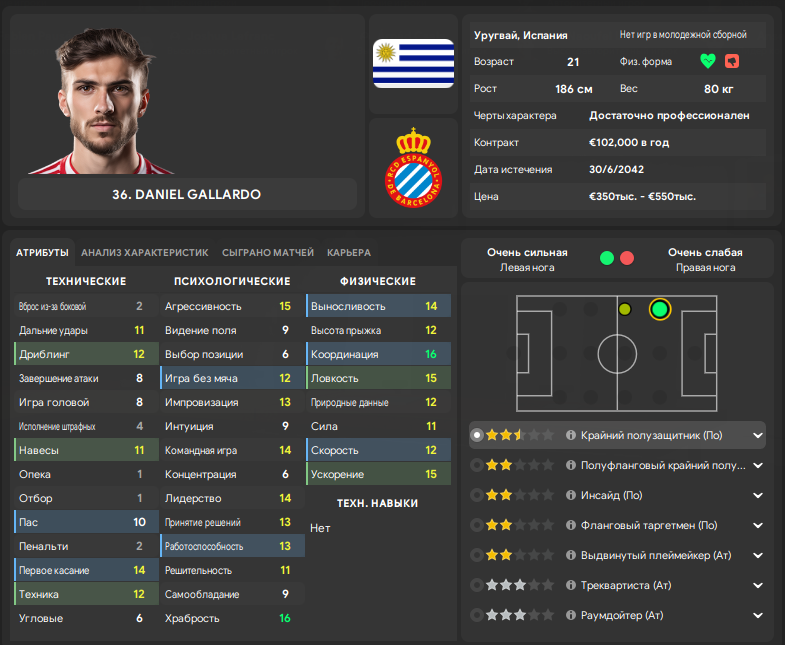Image resolution: width=785 pixels, height=645 pixels.
Task: Click the Сыграно матчей tab link
Action: tap(268, 253)
